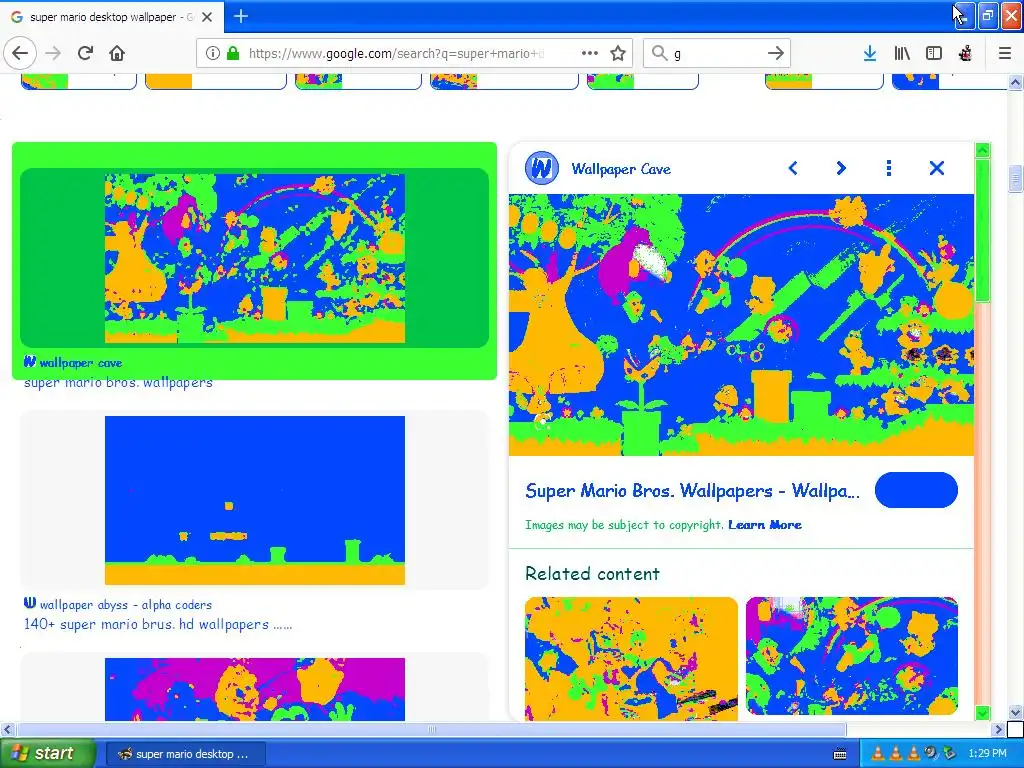
Task: Open the browser home page
Action: [117, 53]
